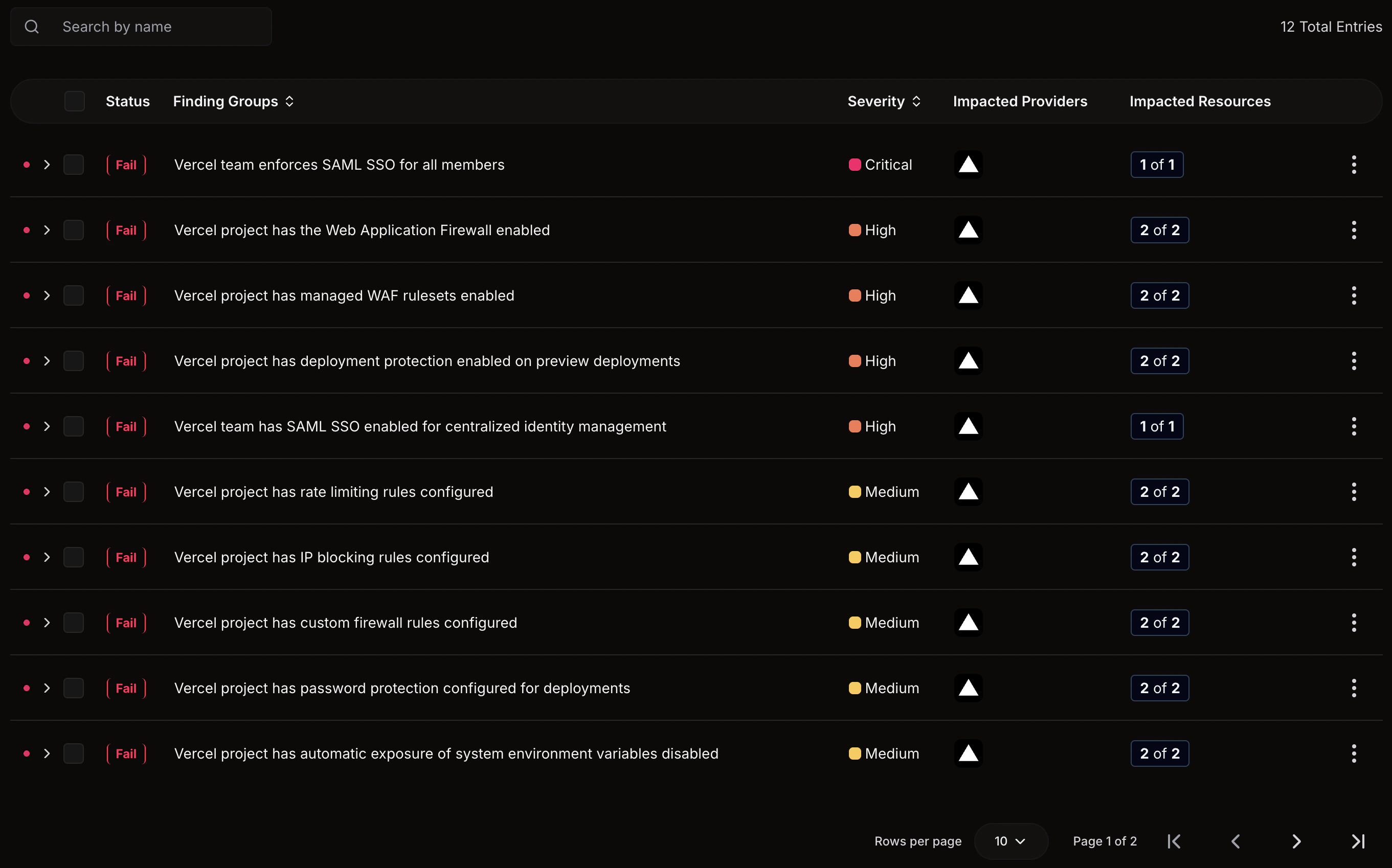Screen dimensions: 1392x868
Task: Select checkbox for preview deployments protection finding
Action: [x=74, y=361]
